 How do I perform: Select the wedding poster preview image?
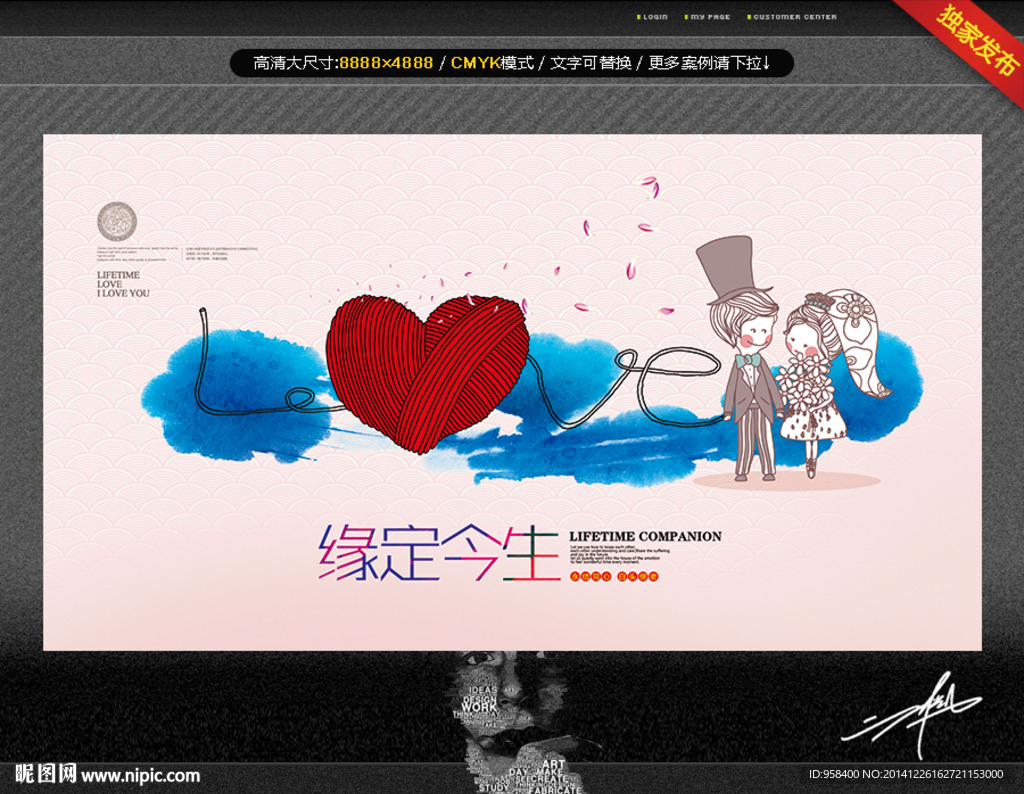click(512, 392)
